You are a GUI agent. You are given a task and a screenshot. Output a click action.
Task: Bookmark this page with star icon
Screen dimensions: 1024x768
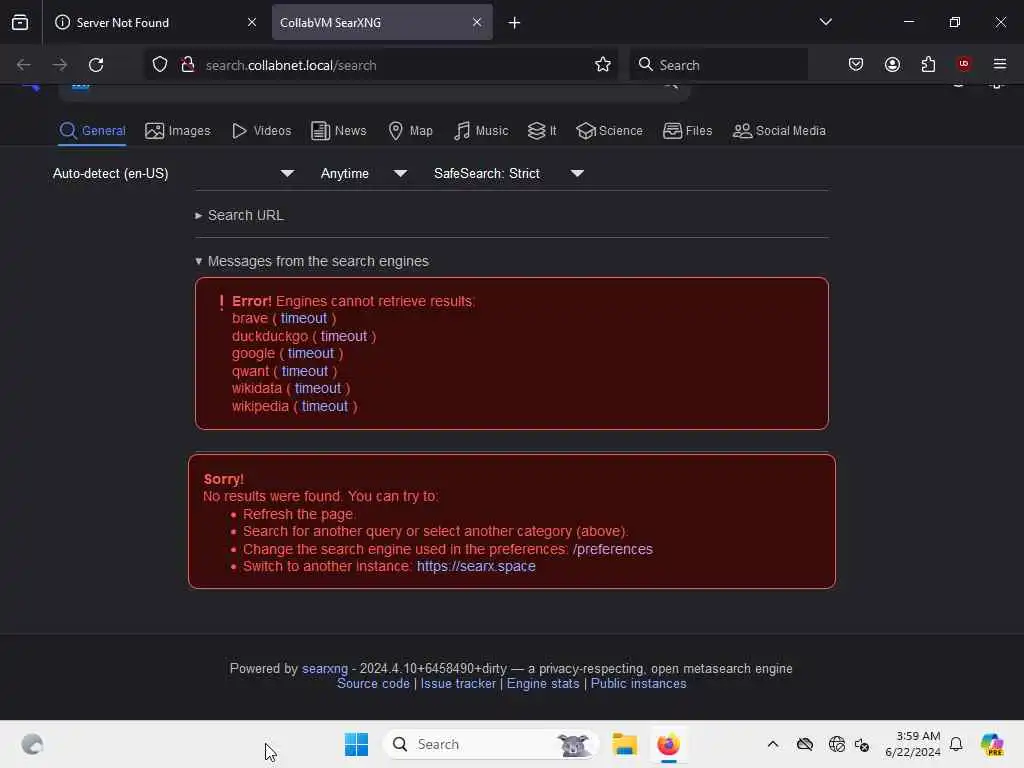(x=603, y=65)
